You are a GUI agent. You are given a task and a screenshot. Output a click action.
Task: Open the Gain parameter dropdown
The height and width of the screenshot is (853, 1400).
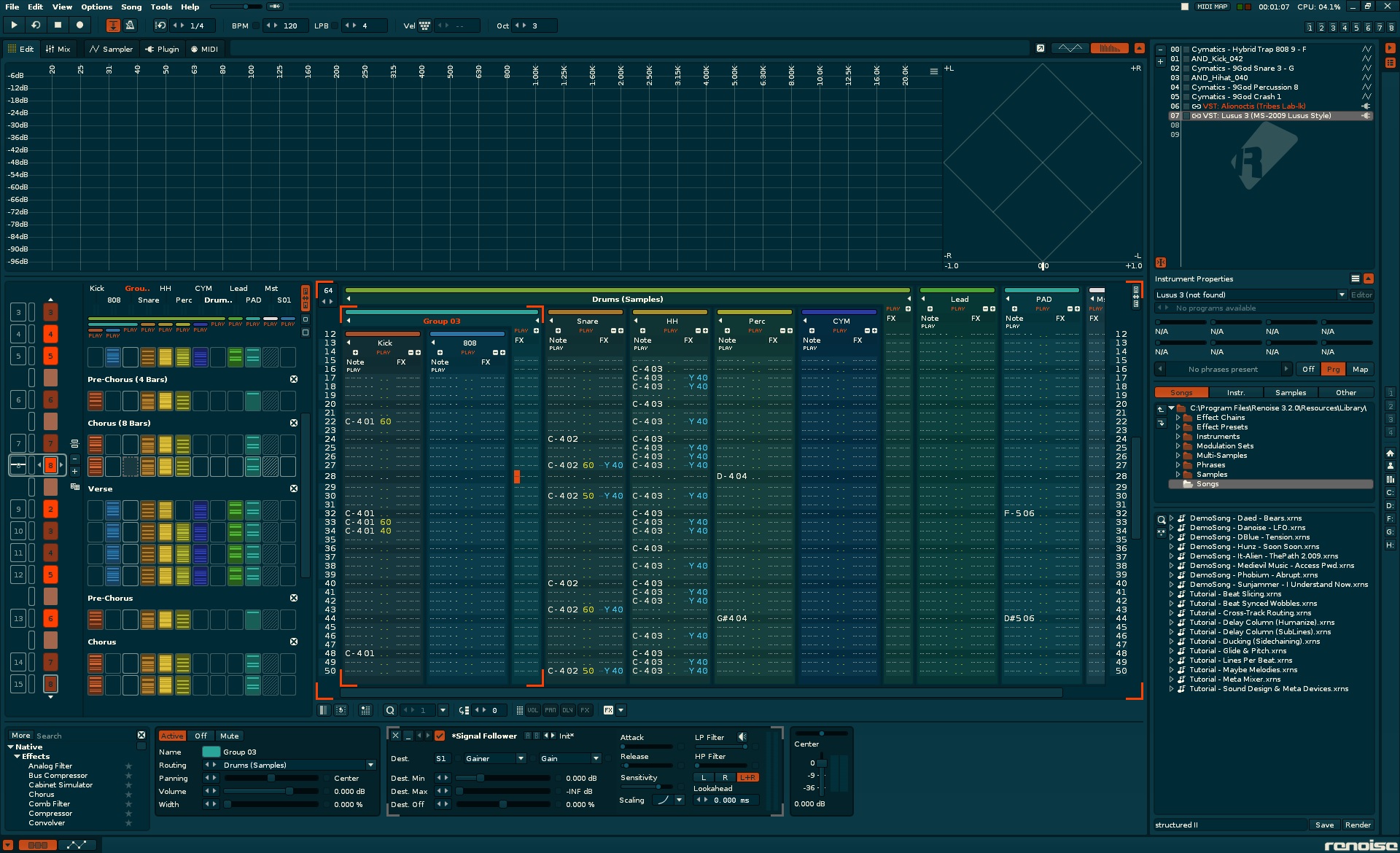tap(596, 758)
